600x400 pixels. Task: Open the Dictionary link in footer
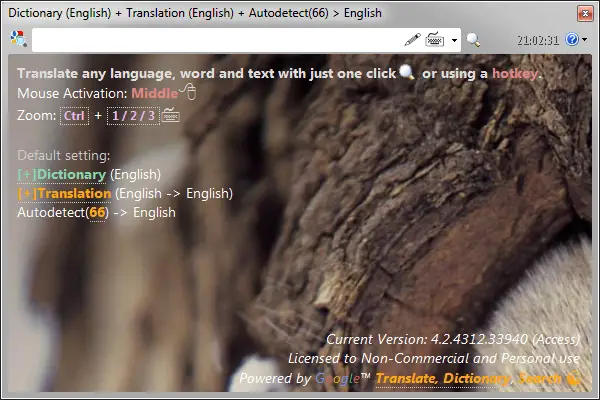tap(476, 378)
